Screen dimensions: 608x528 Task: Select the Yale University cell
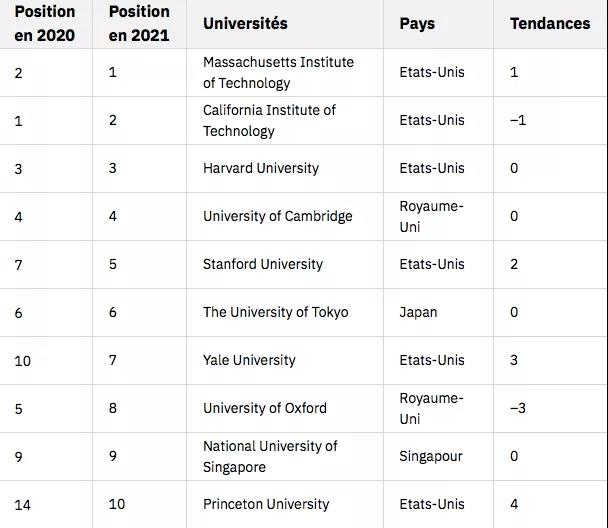point(249,360)
